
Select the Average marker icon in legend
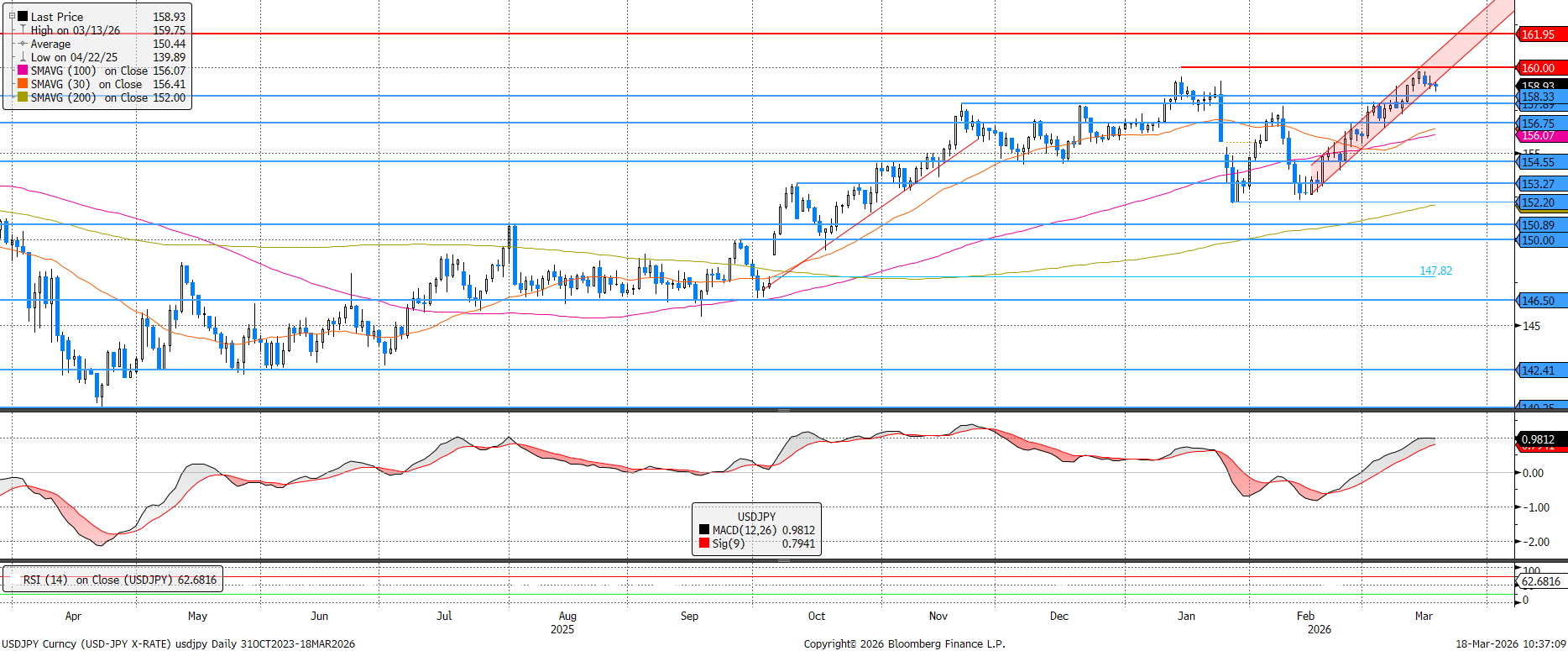click(x=23, y=44)
